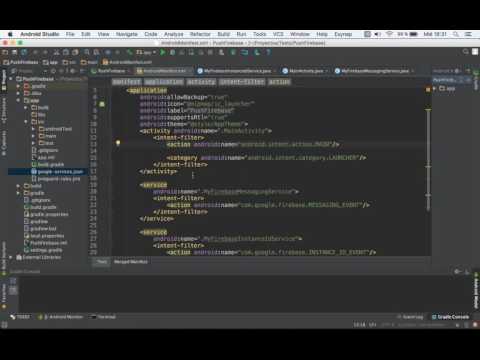480x360 pixels.
Task: Expand the External Libraries node
Action: (11, 257)
